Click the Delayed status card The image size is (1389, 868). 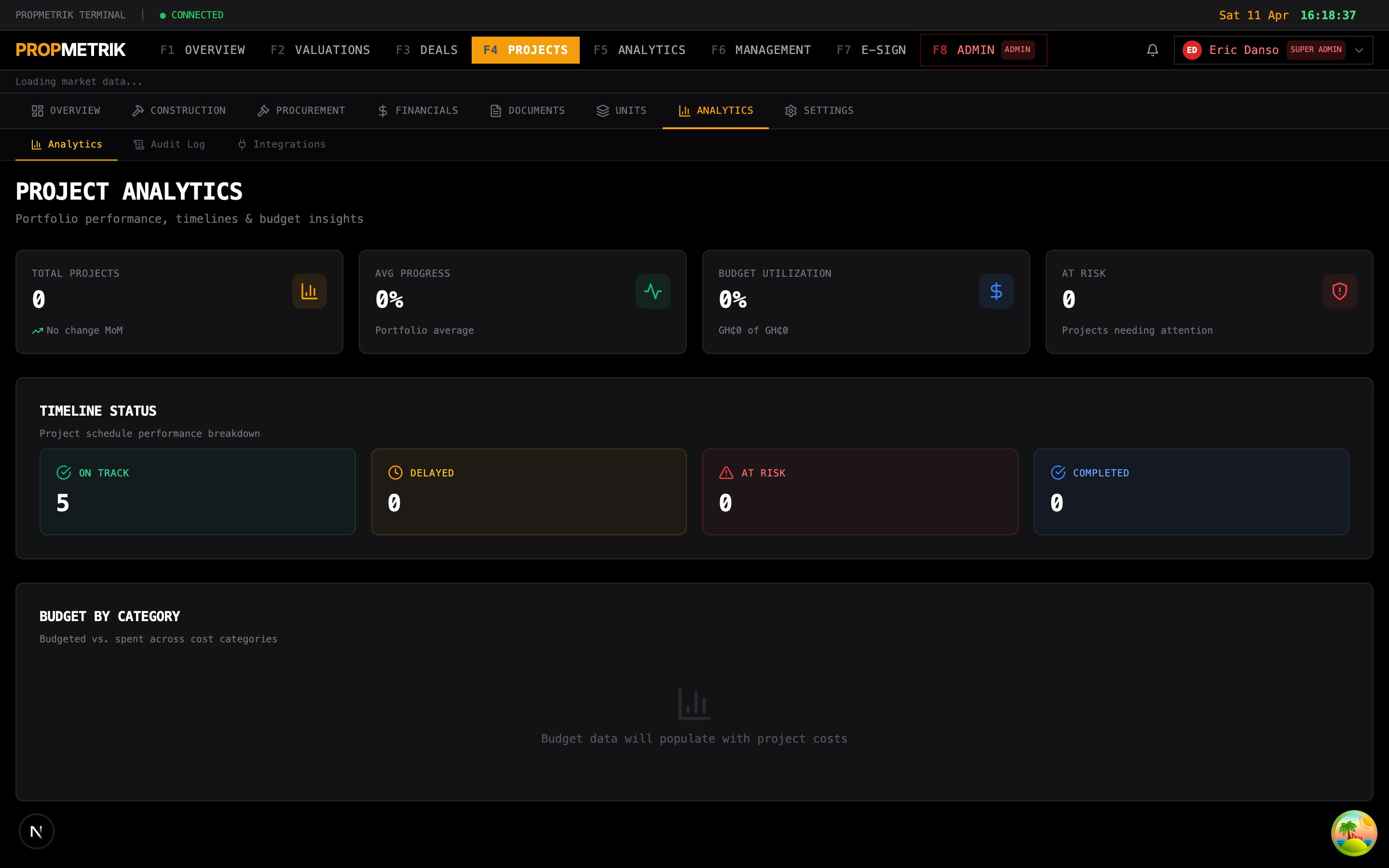tap(529, 492)
